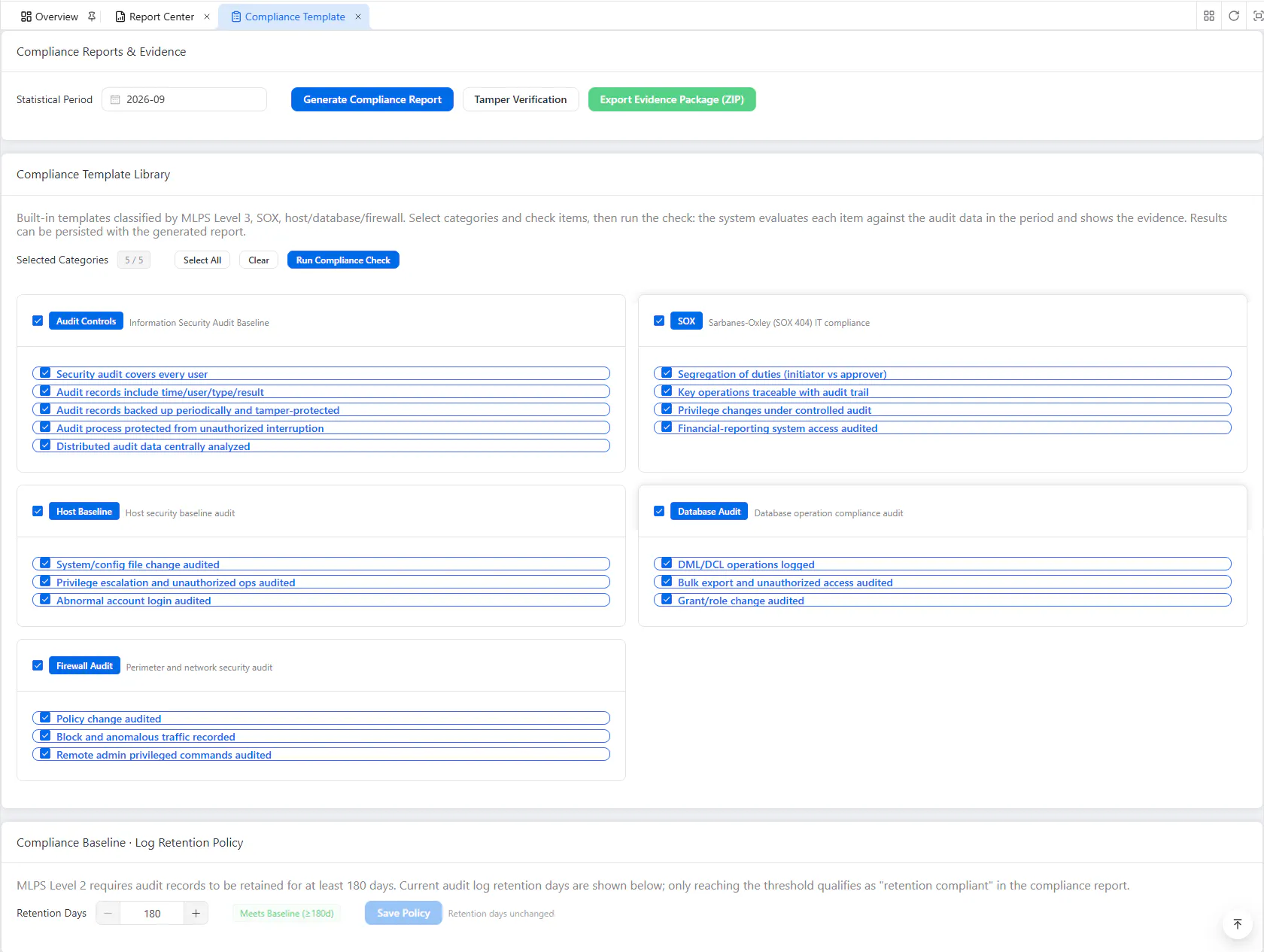Click the Clear categories button

[x=259, y=260]
